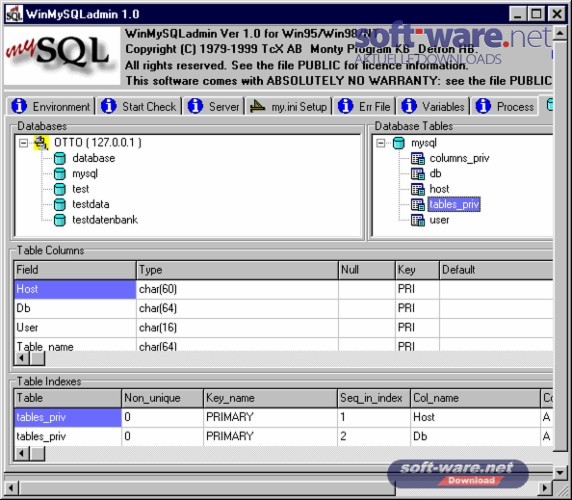The image size is (572, 500).
Task: Click the ruler icon on my.ini Setup tab
Action: pyautogui.click(x=258, y=106)
